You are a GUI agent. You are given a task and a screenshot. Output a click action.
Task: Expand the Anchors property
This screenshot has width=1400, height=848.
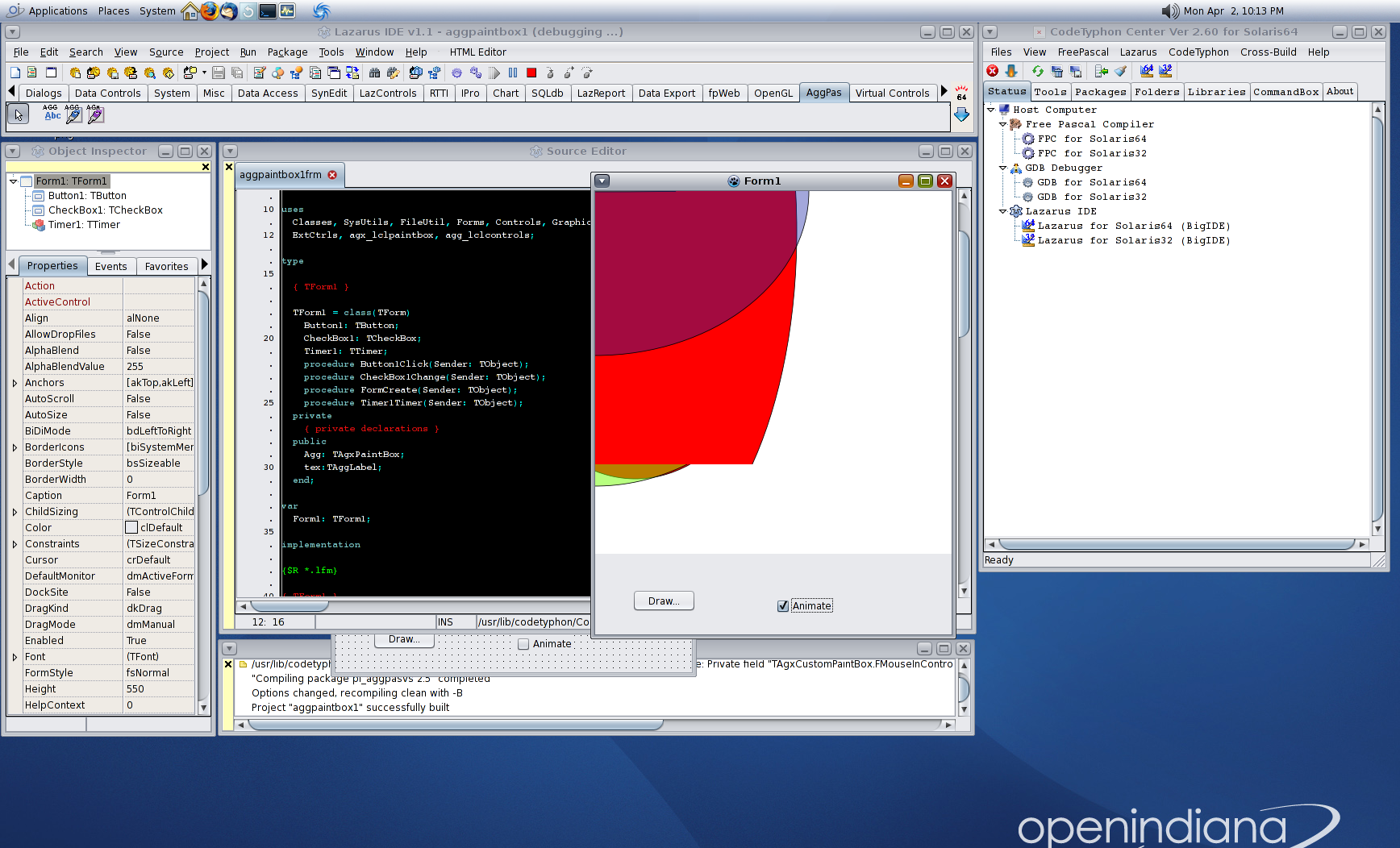pyautogui.click(x=15, y=383)
